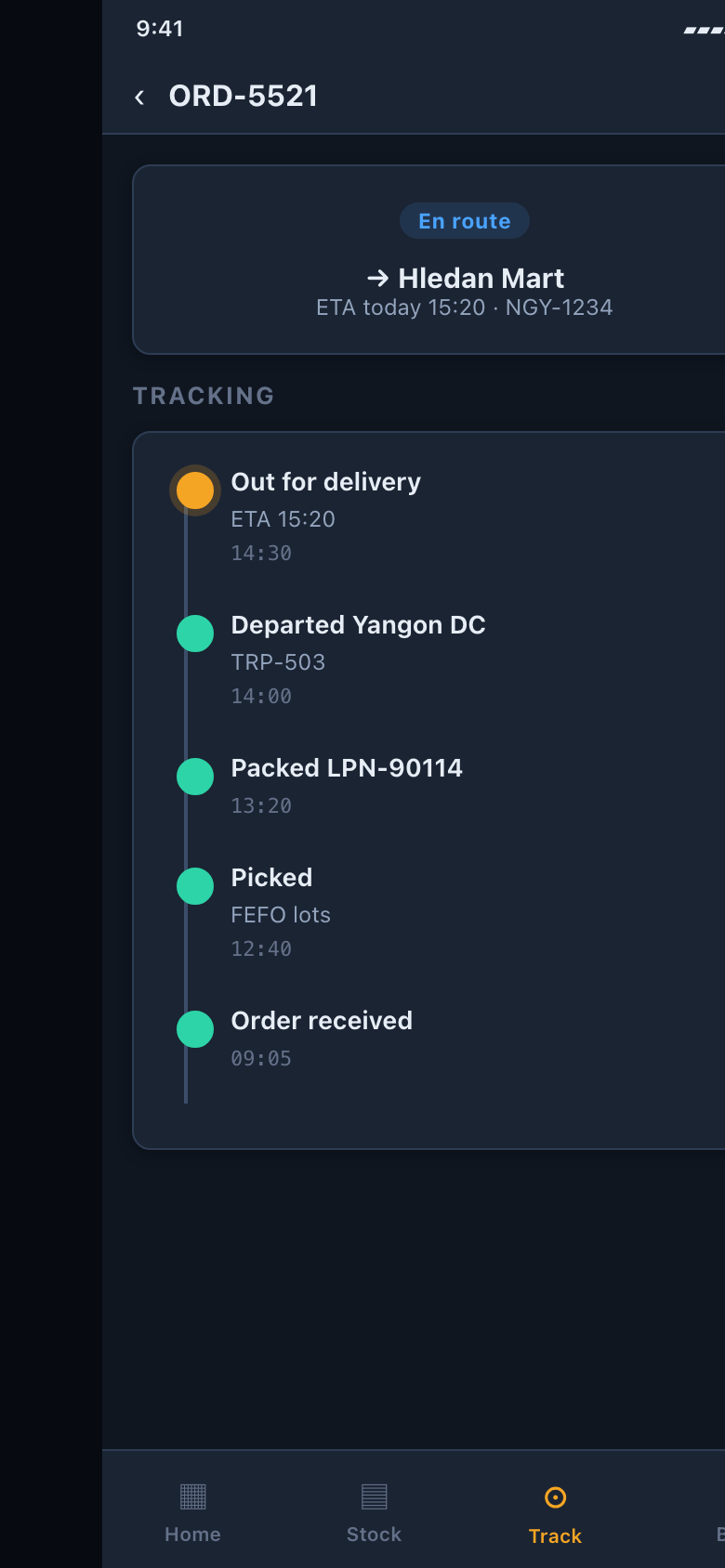
Task: Tap the En route status badge
Action: coord(465,221)
